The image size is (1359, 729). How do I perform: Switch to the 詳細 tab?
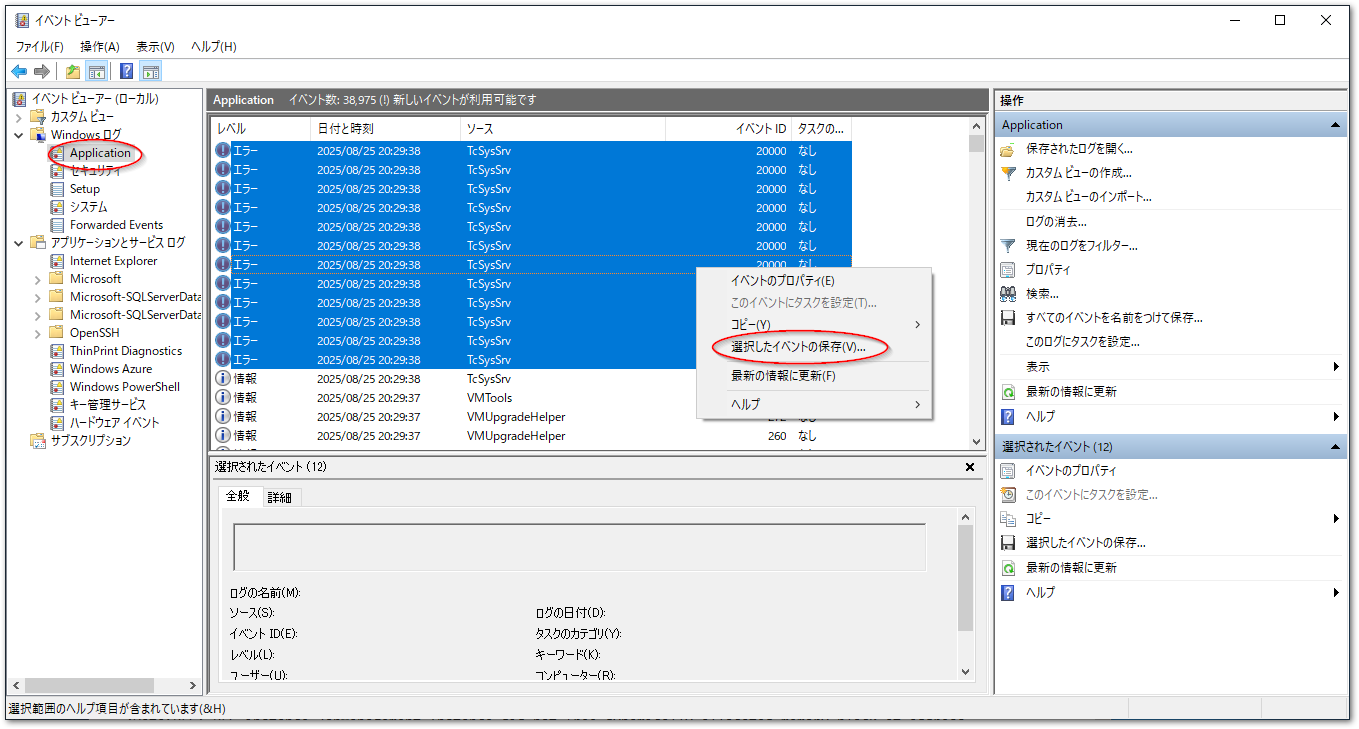280,497
